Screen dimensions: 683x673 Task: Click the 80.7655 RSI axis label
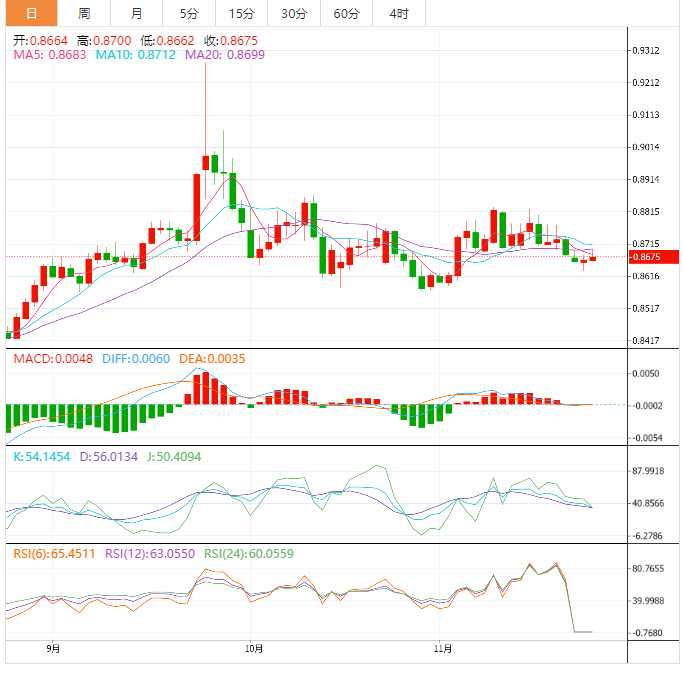[x=648, y=569]
